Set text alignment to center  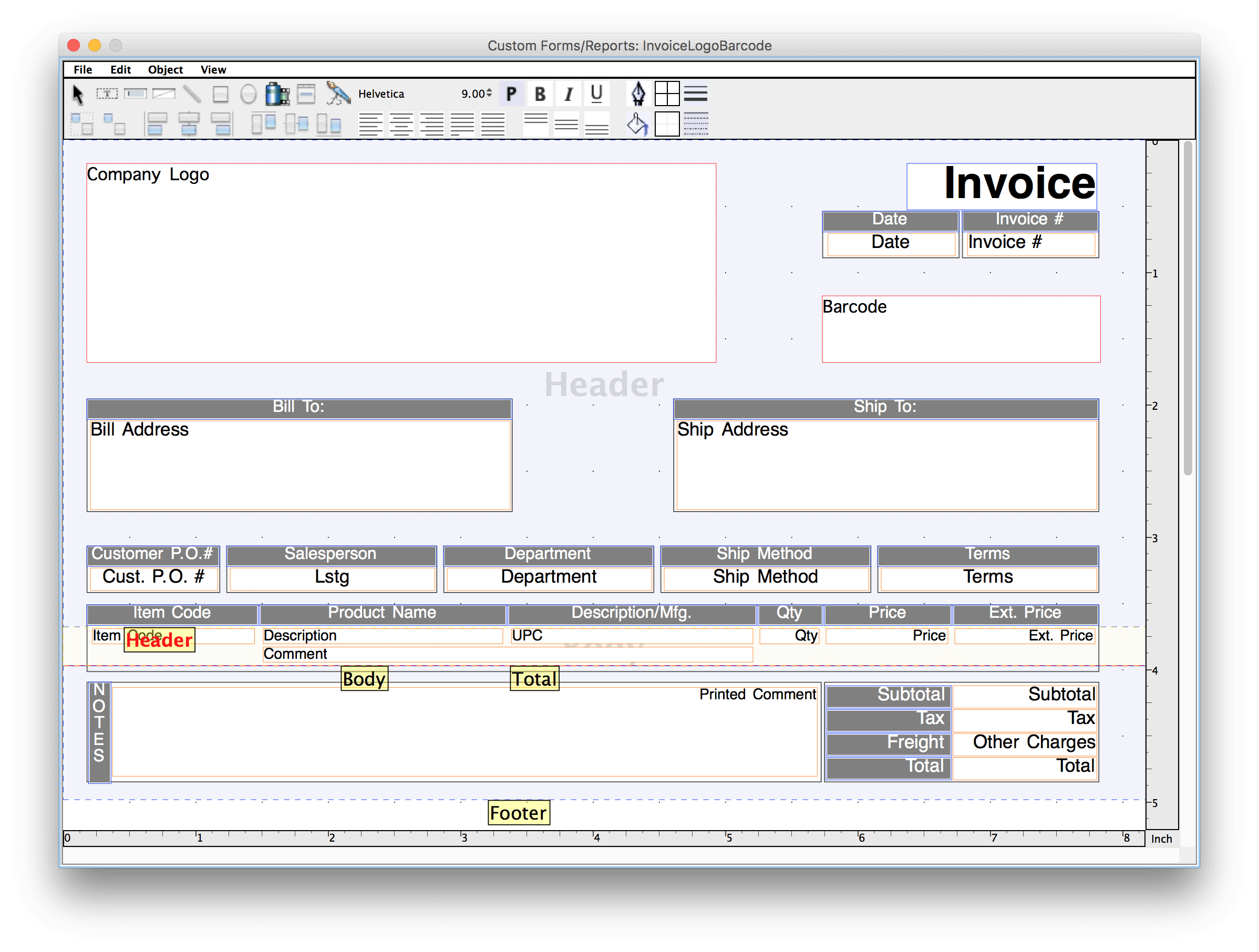pos(401,124)
